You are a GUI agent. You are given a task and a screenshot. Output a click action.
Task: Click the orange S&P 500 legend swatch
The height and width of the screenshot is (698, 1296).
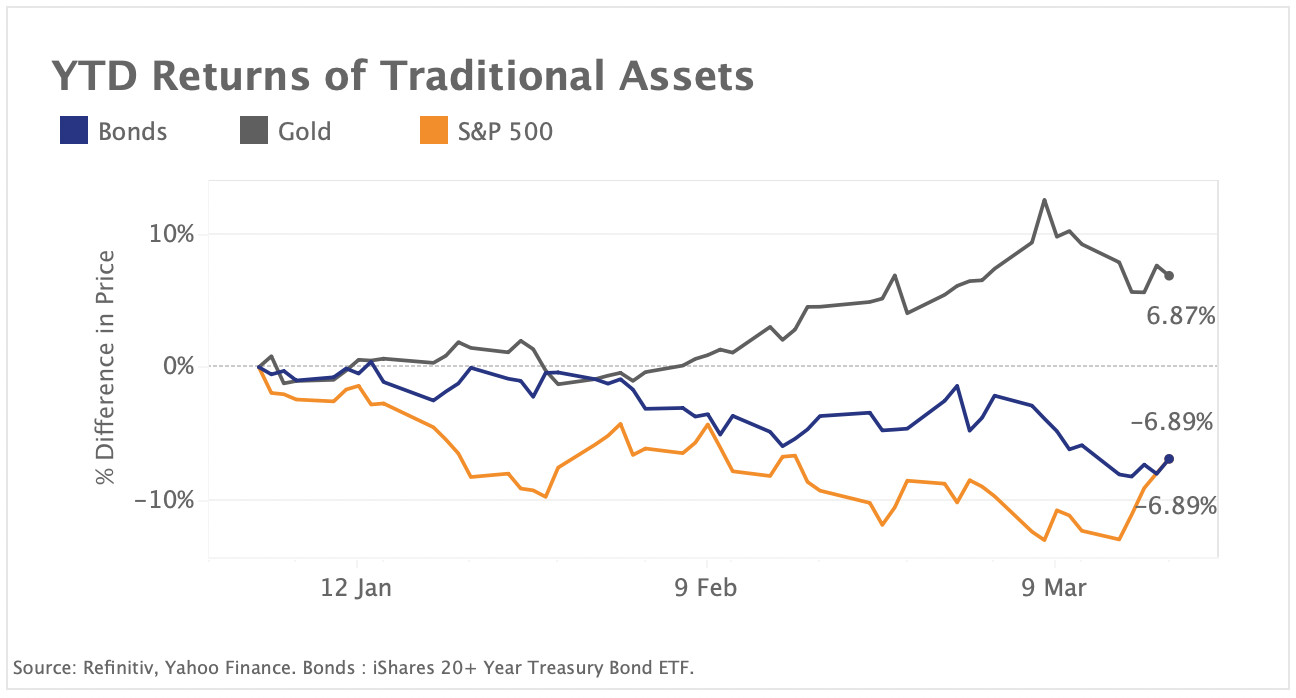coord(433,131)
